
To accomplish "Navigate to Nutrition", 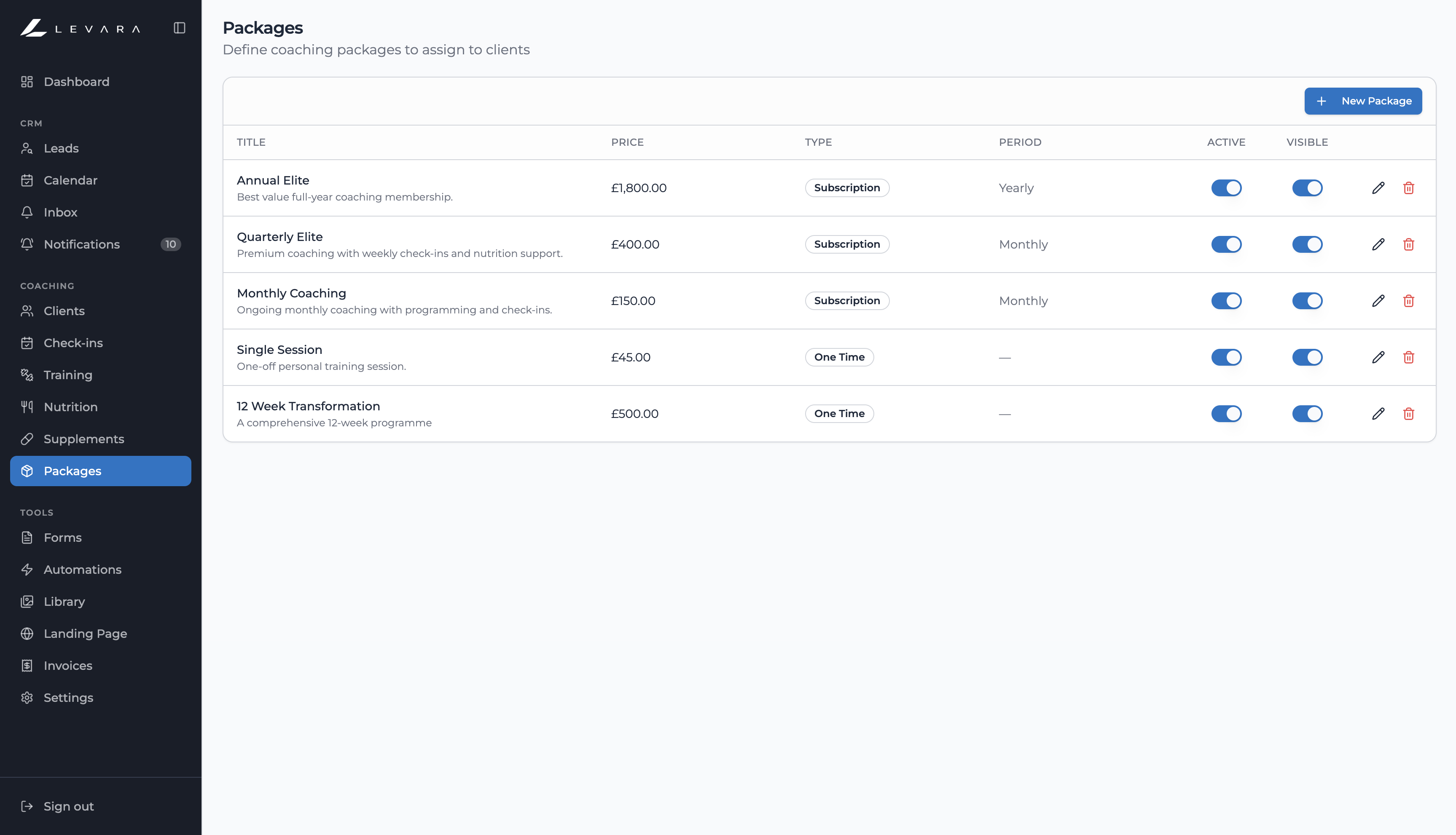I will pyautogui.click(x=100, y=407).
